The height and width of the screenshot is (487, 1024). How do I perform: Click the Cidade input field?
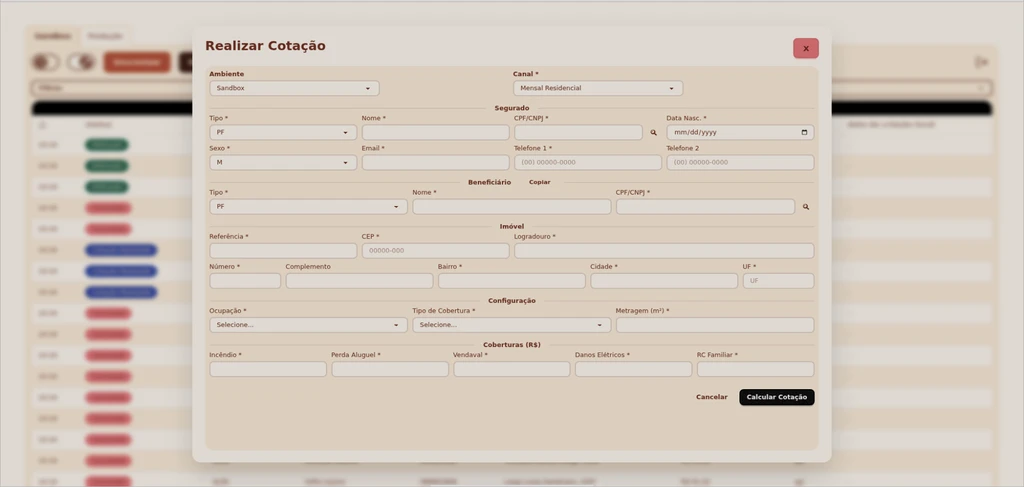(x=664, y=281)
